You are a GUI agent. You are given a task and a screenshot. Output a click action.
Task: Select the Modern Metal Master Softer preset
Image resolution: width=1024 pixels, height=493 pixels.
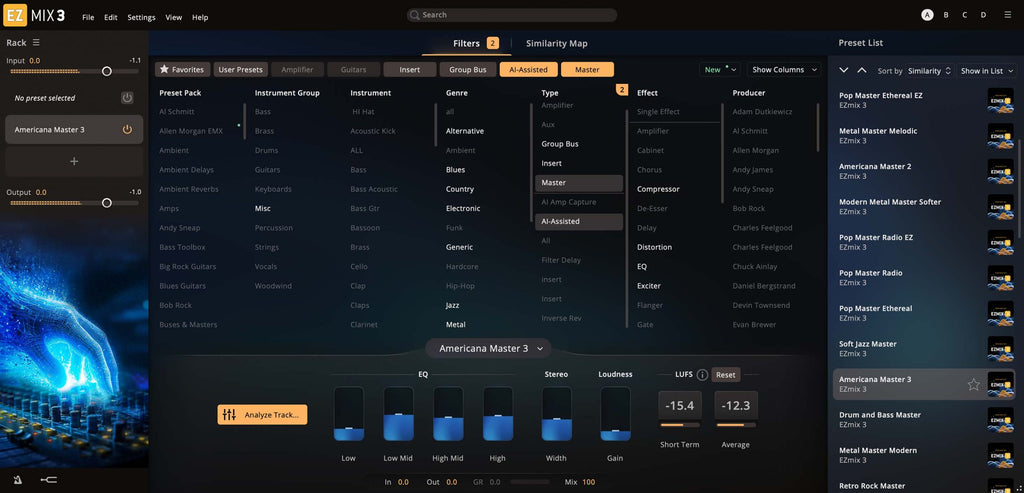(924, 206)
